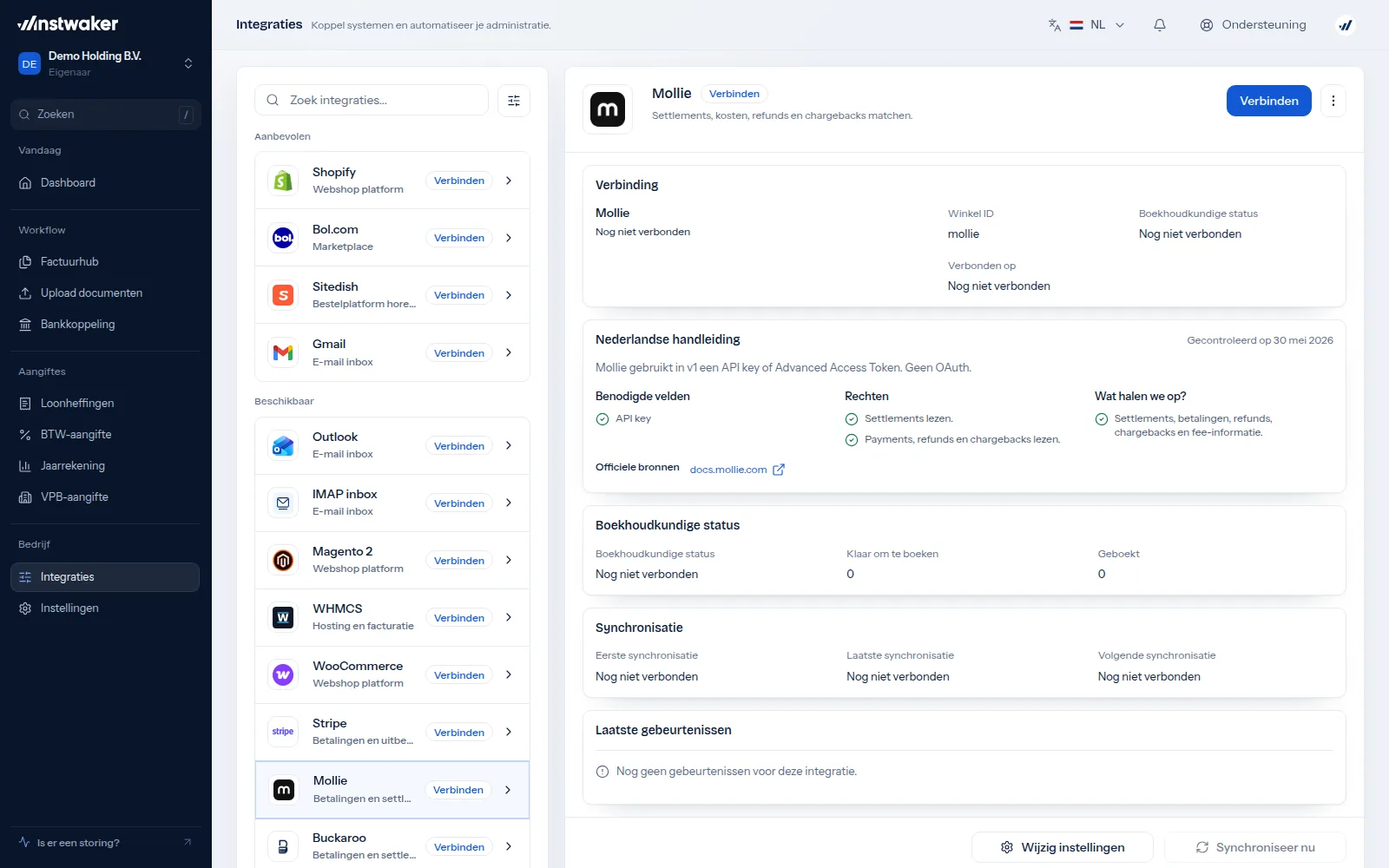Expand the Stripe row chevron
This screenshot has width=1389, height=868.
[x=509, y=732]
